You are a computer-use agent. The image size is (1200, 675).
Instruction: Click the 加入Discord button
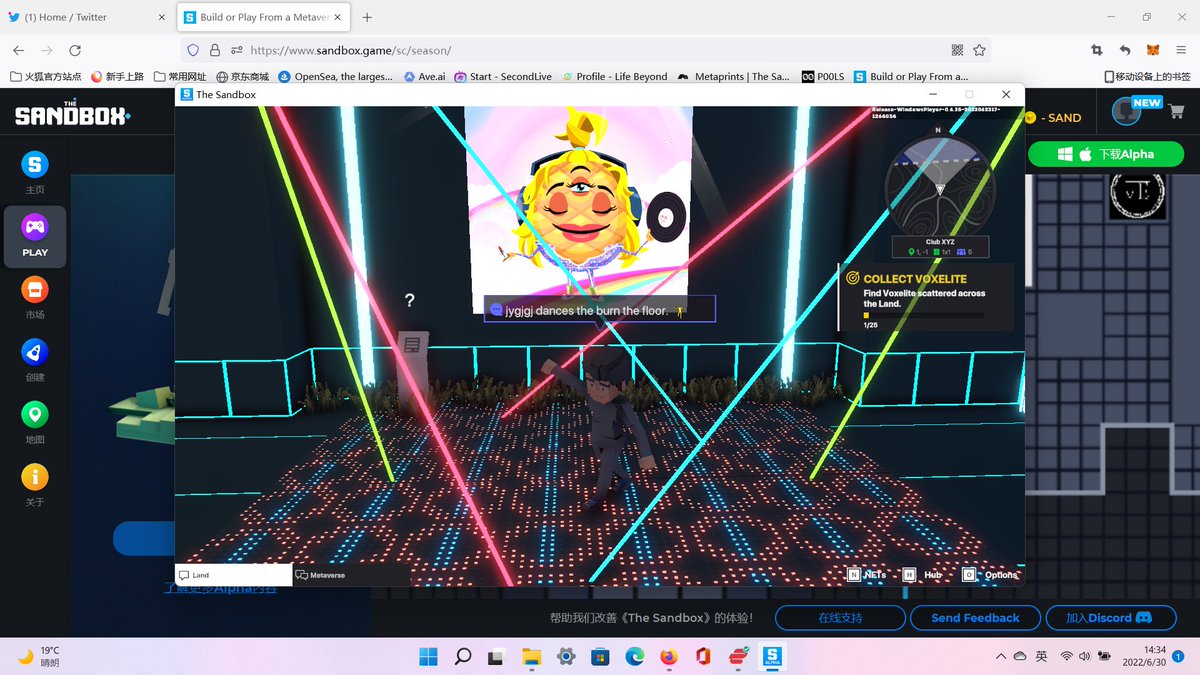pos(1110,618)
